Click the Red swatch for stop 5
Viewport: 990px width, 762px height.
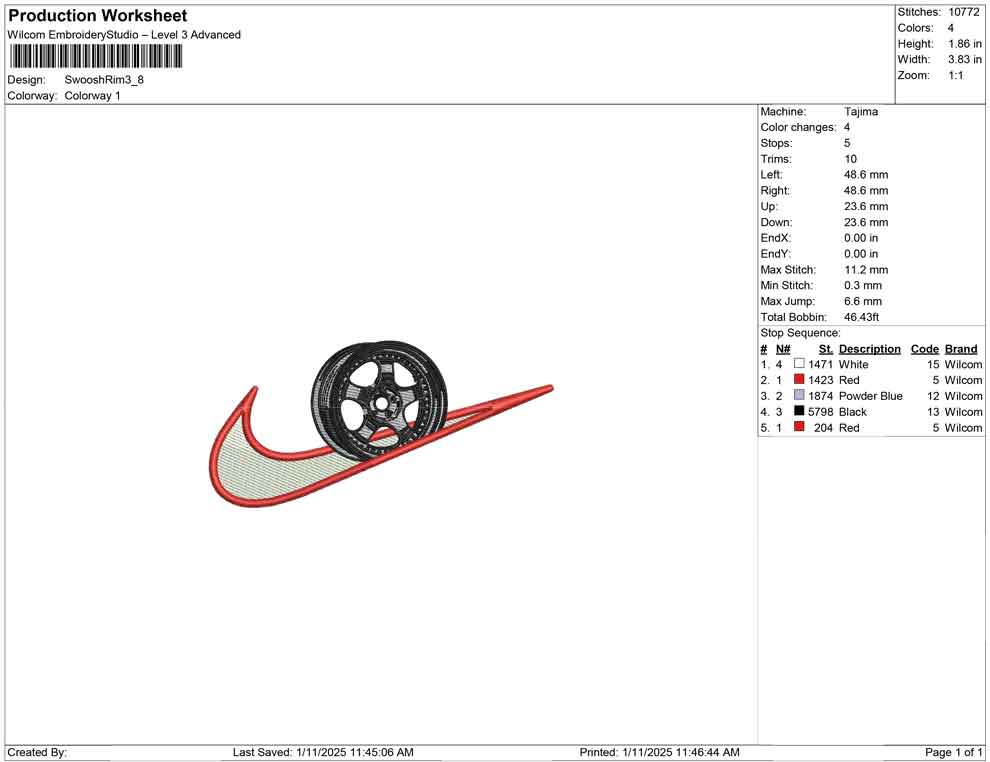point(799,427)
